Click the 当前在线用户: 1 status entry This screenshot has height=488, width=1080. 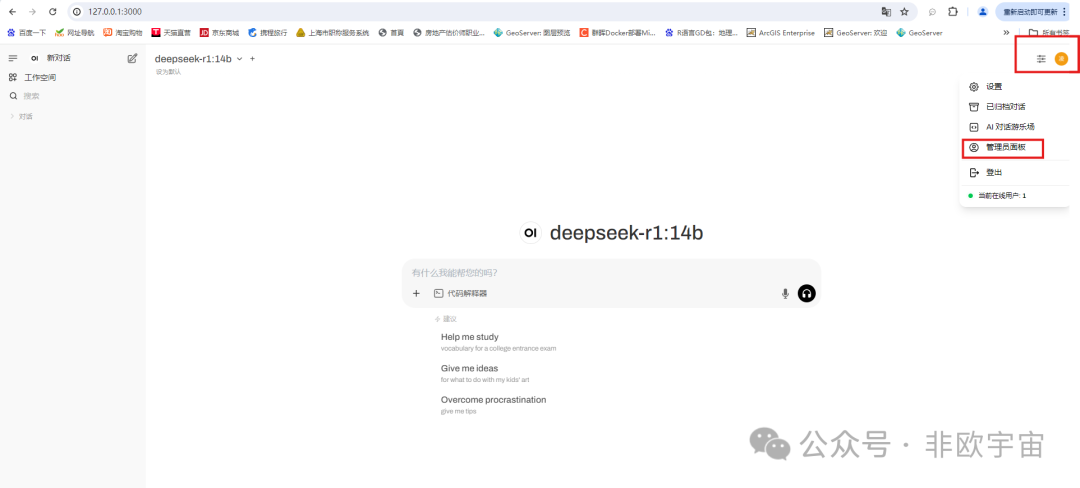click(x=997, y=196)
